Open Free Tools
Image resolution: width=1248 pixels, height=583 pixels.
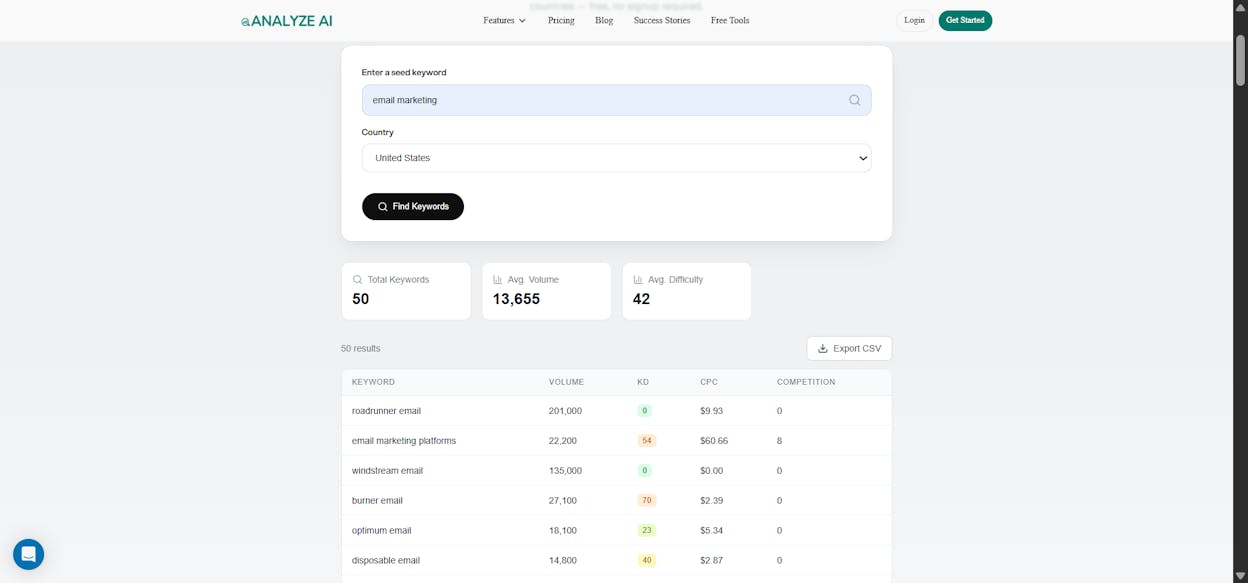click(730, 20)
